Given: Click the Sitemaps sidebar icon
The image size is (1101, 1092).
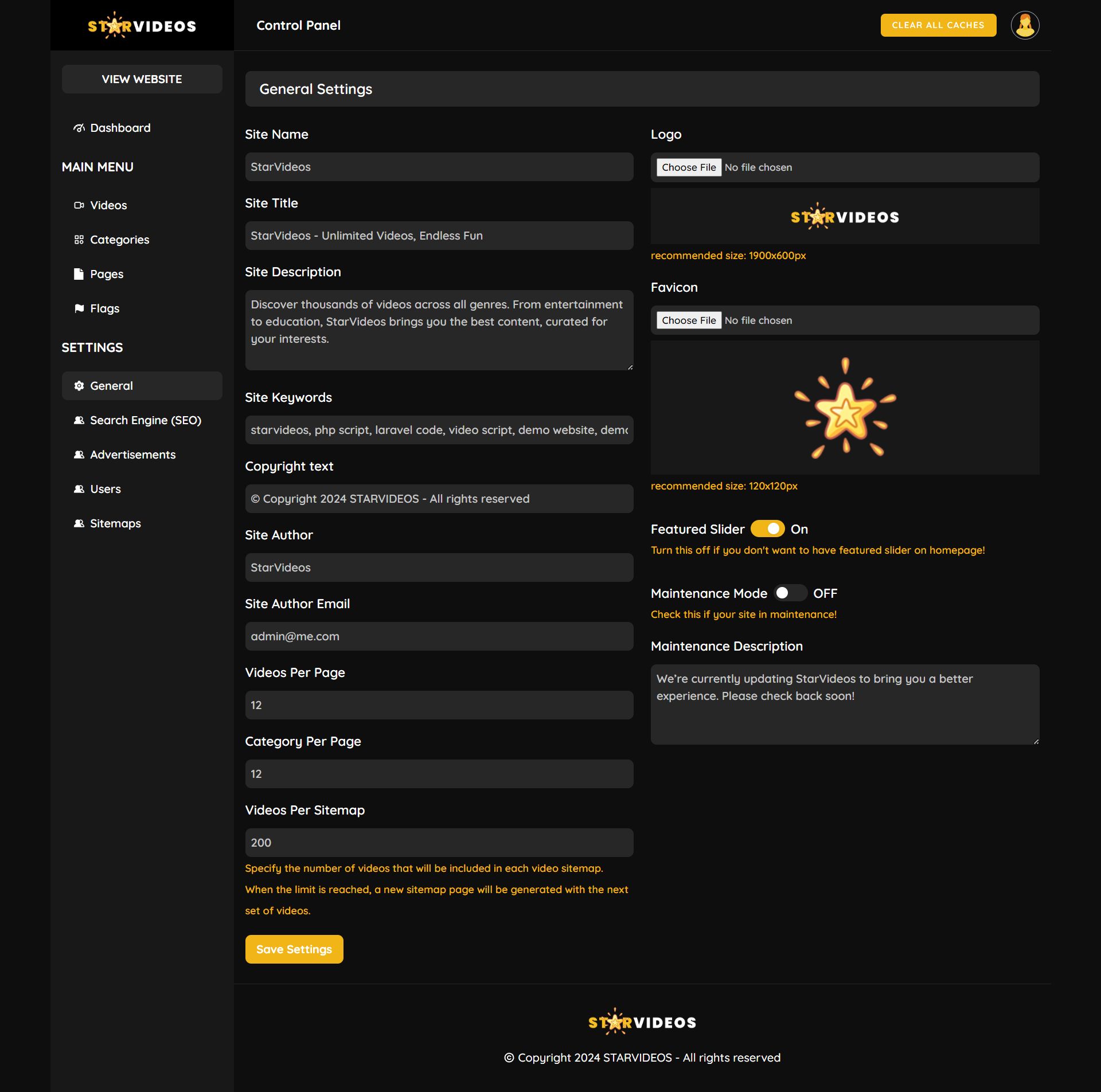Looking at the screenshot, I should click(x=79, y=523).
